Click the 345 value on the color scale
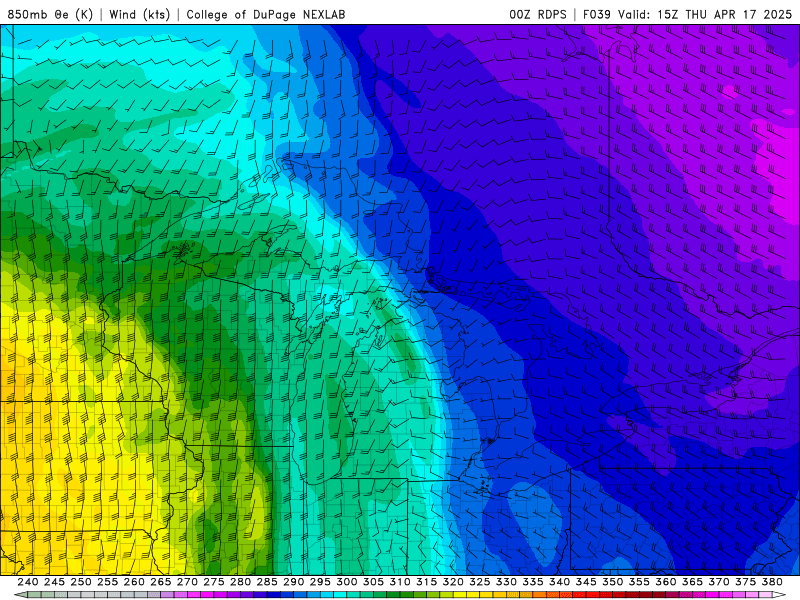Viewport: 800px width, 600px height. (586, 582)
